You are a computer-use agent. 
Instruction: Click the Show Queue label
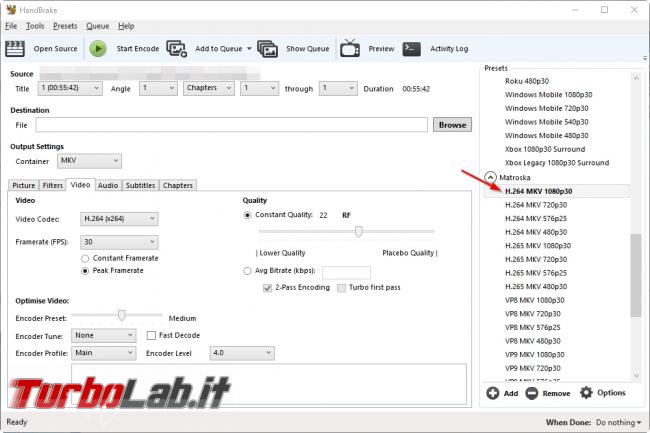pyautogui.click(x=308, y=49)
